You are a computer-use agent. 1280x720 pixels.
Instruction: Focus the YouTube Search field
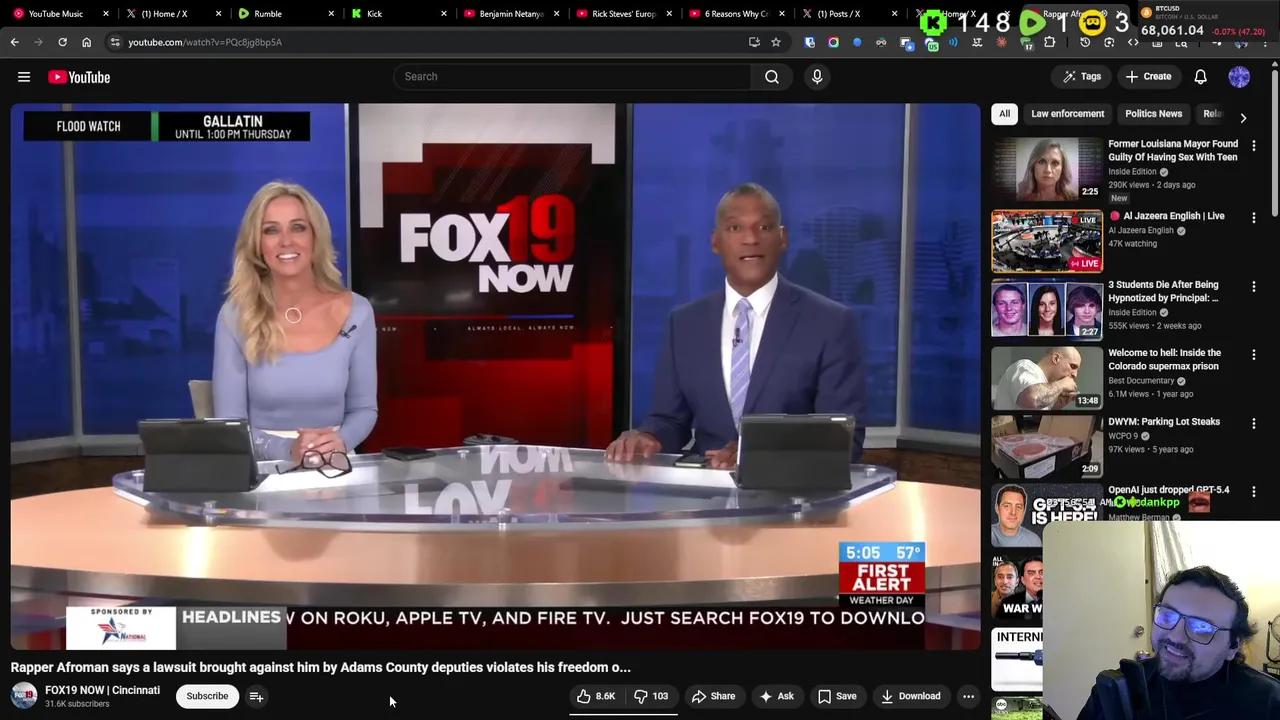tap(573, 77)
